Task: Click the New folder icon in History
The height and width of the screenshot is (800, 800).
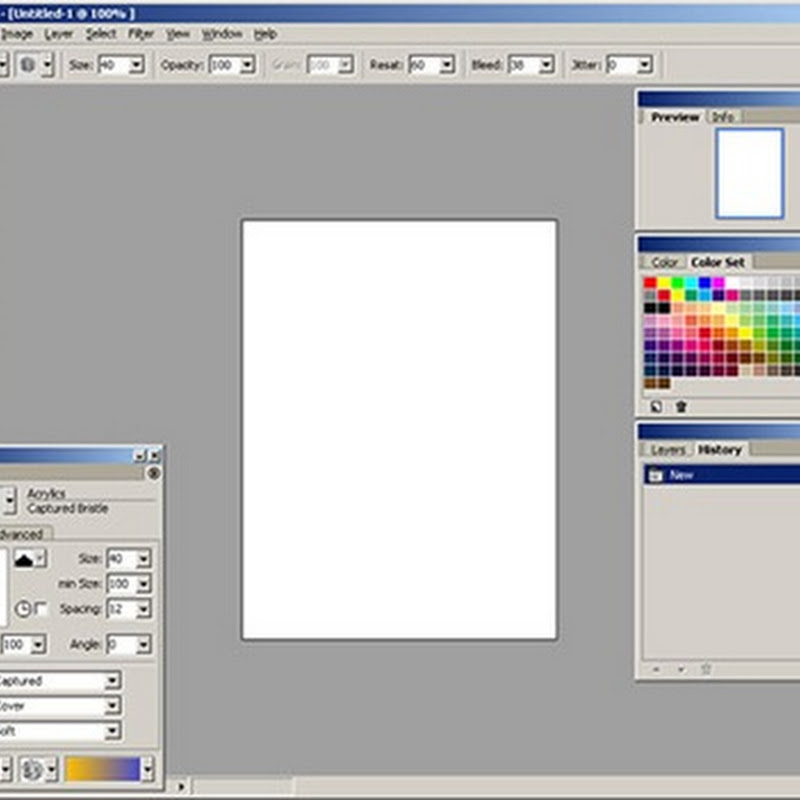Action: click(x=655, y=476)
